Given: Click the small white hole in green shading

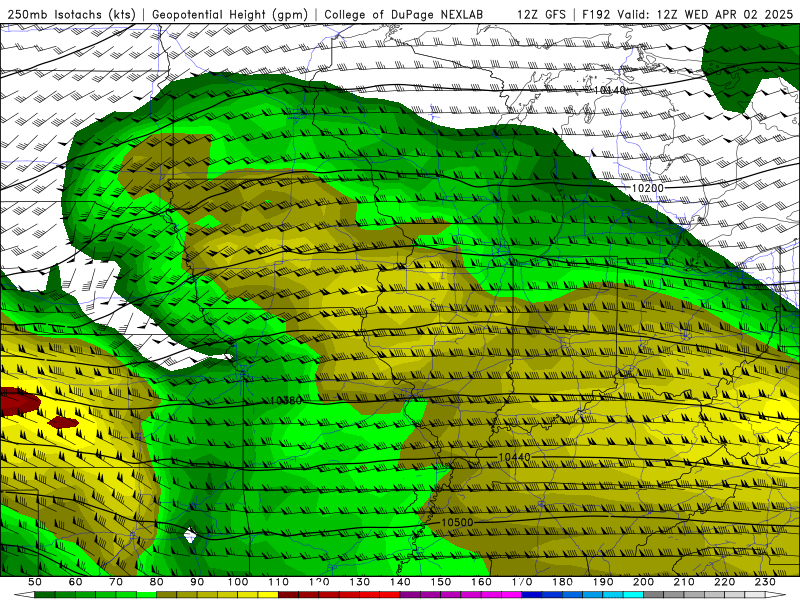Looking at the screenshot, I should 190,535.
